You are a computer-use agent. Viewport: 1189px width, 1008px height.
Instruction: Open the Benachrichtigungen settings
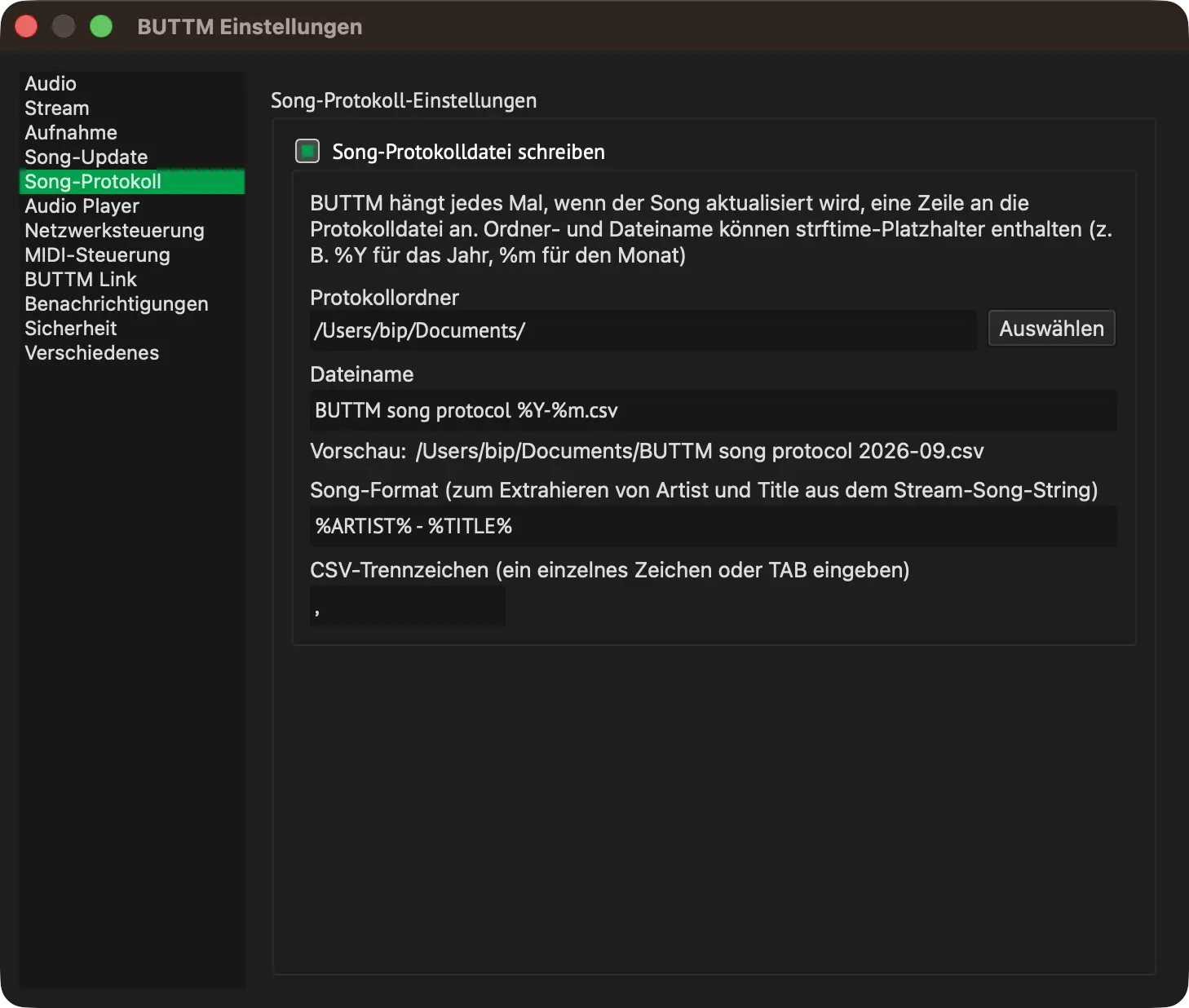click(x=131, y=304)
